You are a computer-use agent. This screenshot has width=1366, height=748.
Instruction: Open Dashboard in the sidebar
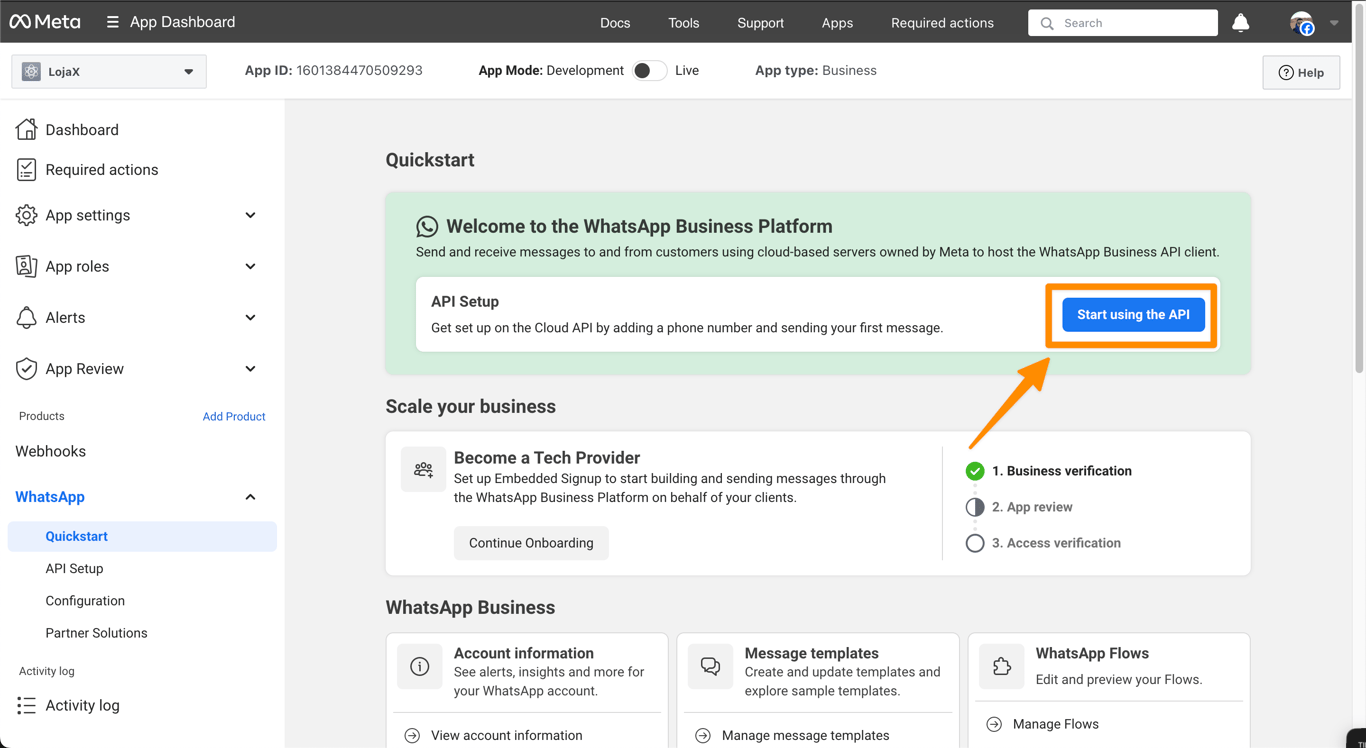pos(82,130)
